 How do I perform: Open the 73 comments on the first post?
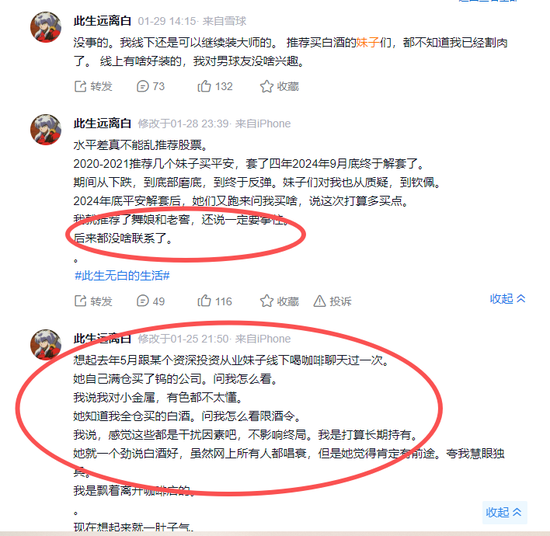pyautogui.click(x=150, y=86)
